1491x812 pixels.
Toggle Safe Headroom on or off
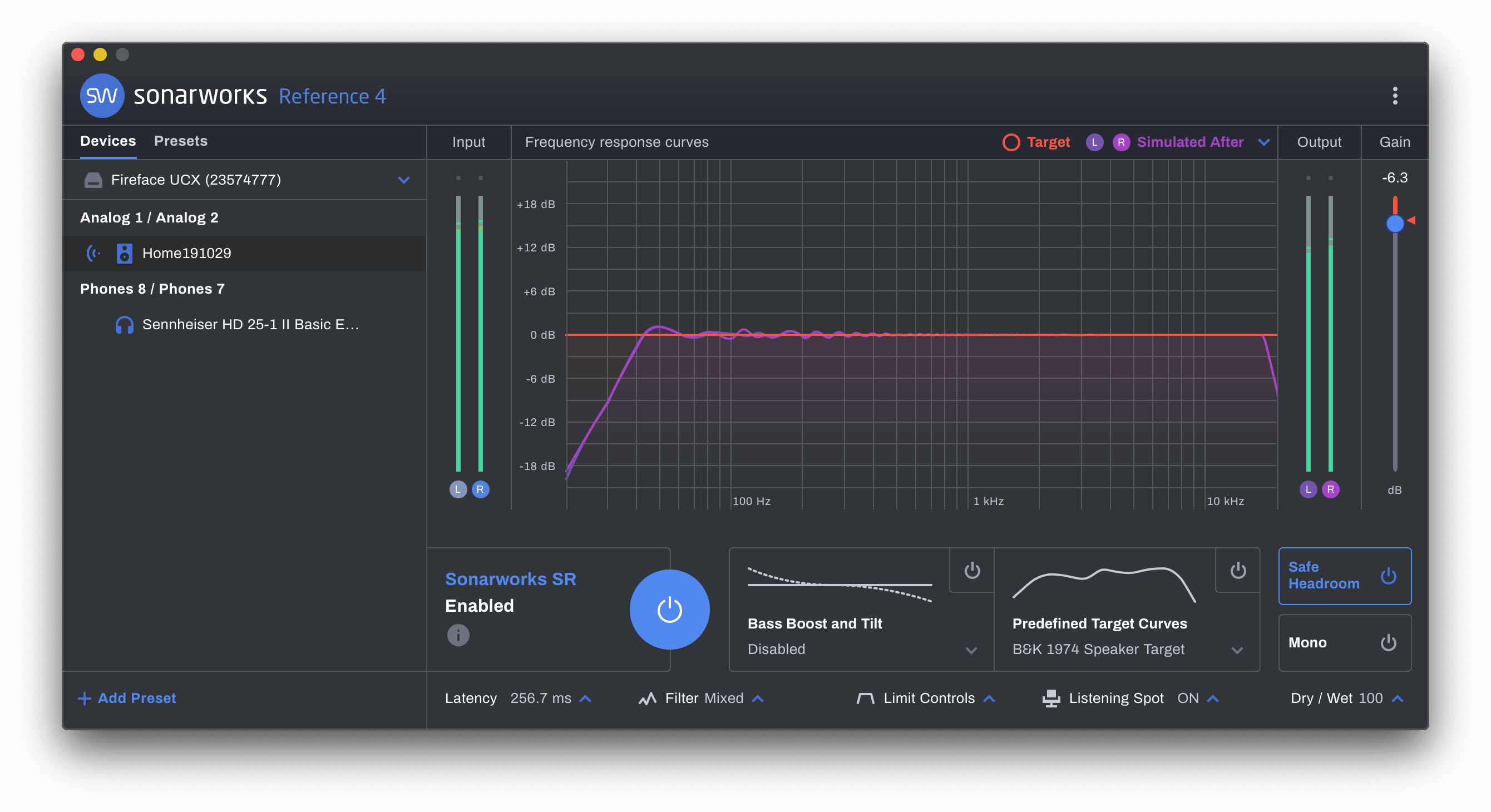(1388, 576)
